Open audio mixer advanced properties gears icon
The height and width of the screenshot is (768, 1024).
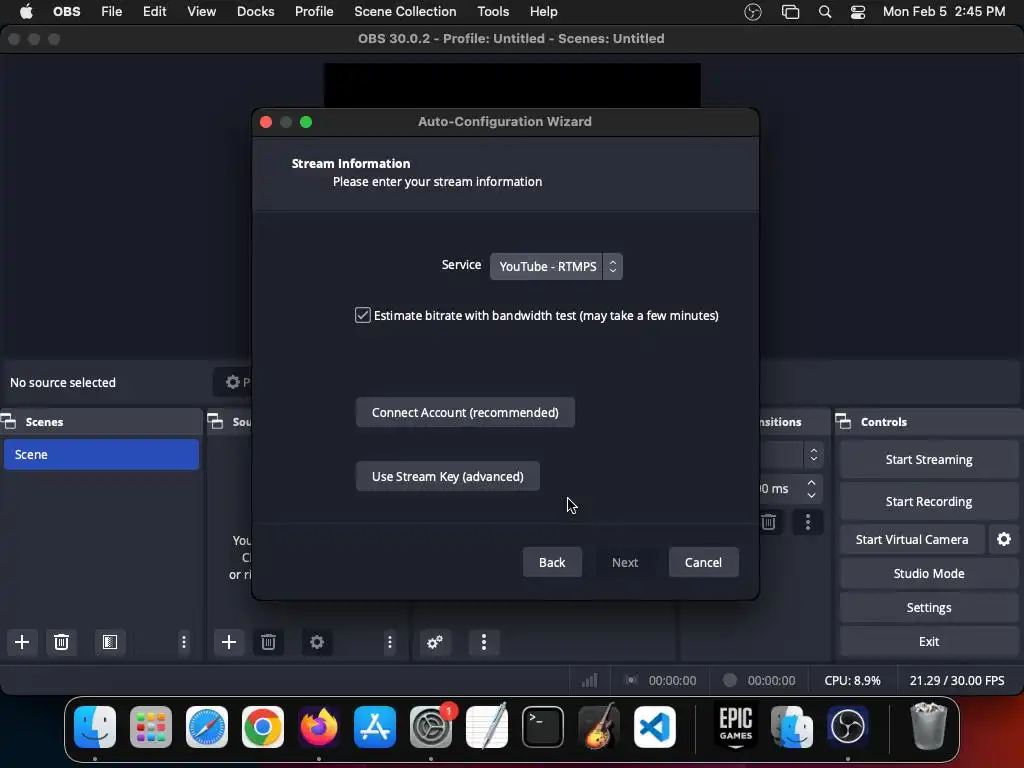tap(435, 642)
